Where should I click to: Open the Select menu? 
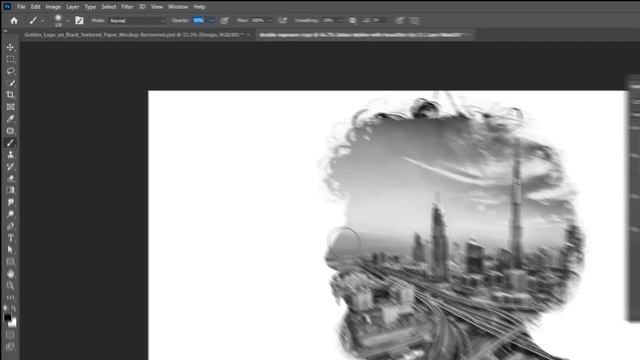click(109, 7)
